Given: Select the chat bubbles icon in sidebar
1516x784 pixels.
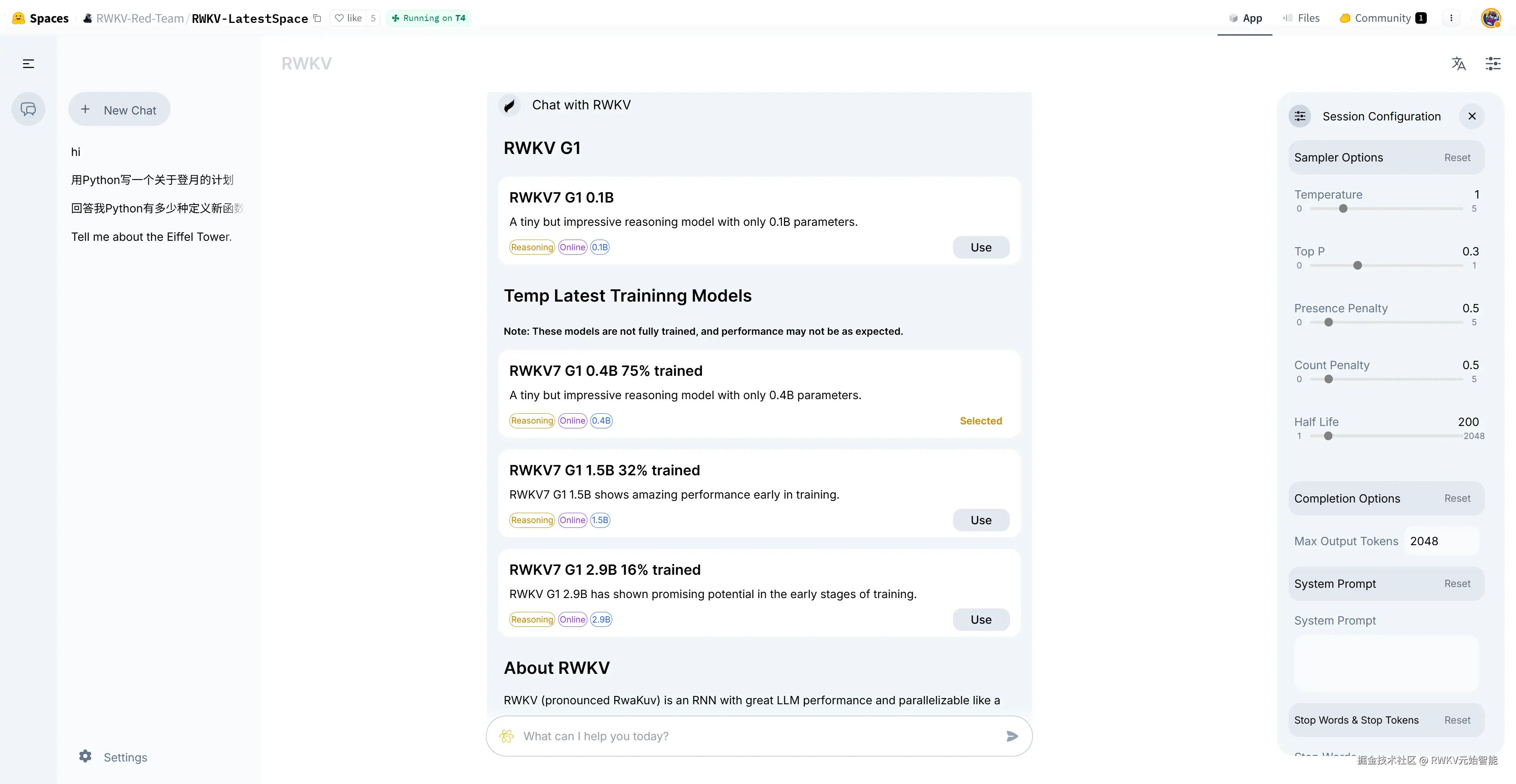Looking at the screenshot, I should pos(28,109).
